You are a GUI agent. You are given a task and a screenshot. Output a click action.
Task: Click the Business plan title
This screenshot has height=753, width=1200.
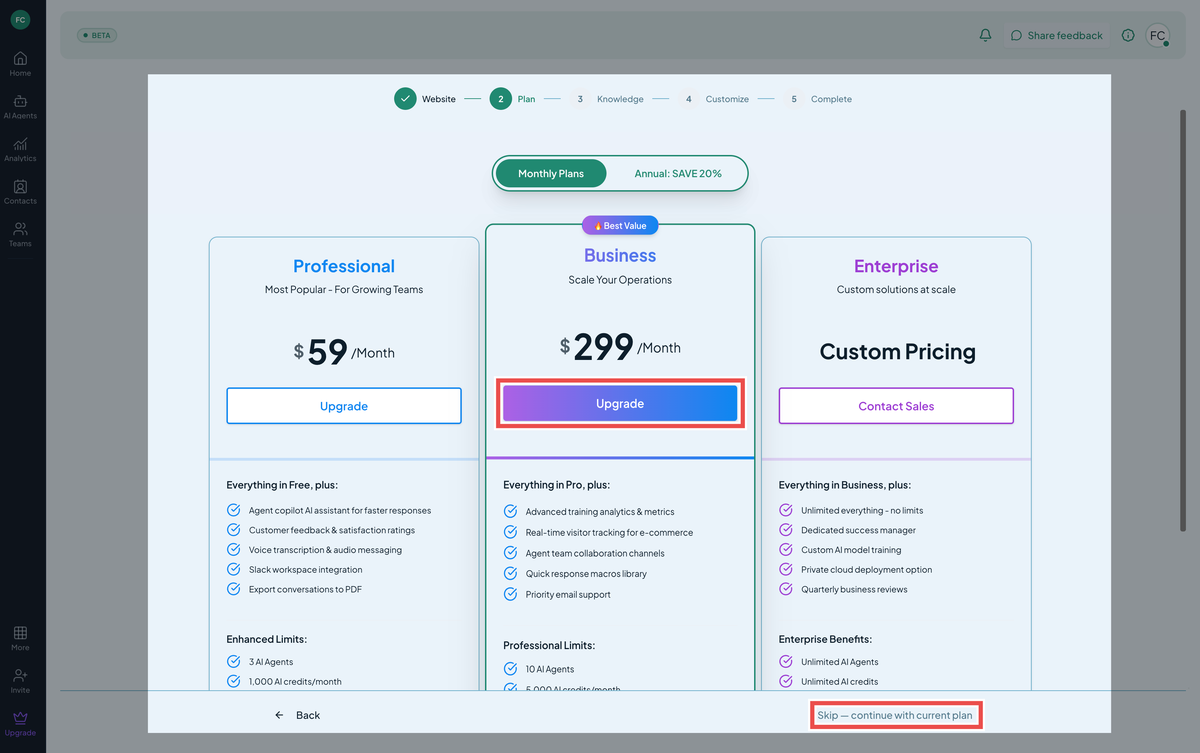(x=620, y=256)
